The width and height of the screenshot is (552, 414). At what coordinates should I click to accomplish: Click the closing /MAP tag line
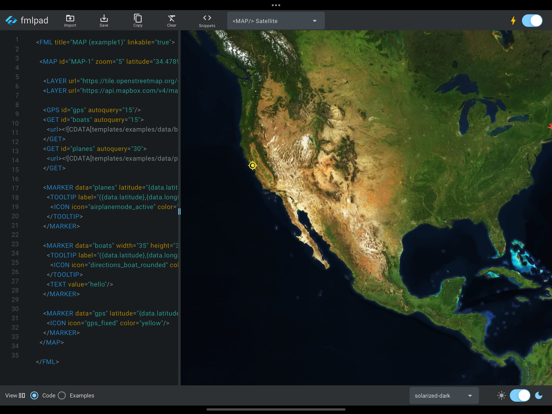pos(52,342)
